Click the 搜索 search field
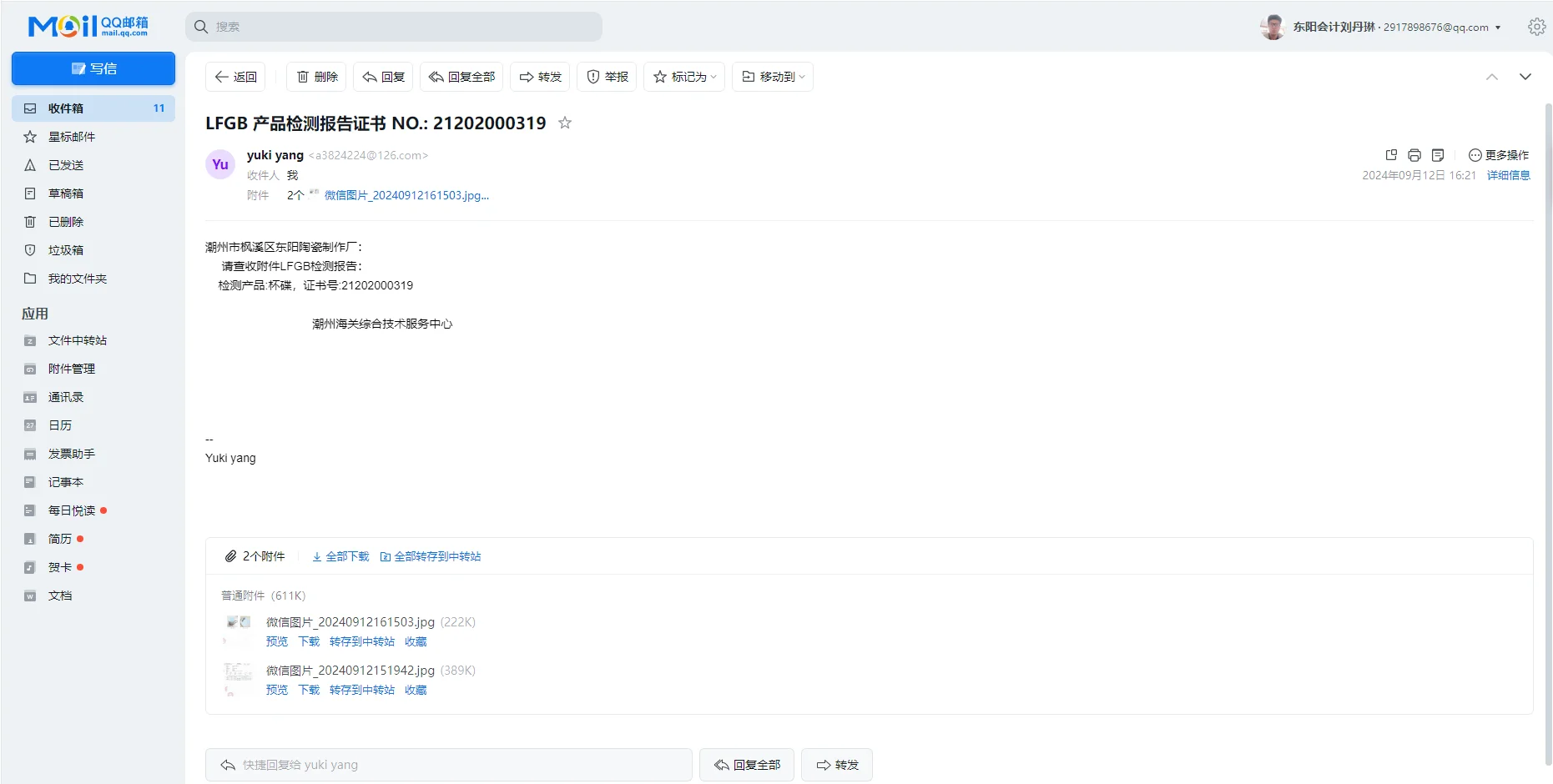The width and height of the screenshot is (1553, 784). [394, 27]
